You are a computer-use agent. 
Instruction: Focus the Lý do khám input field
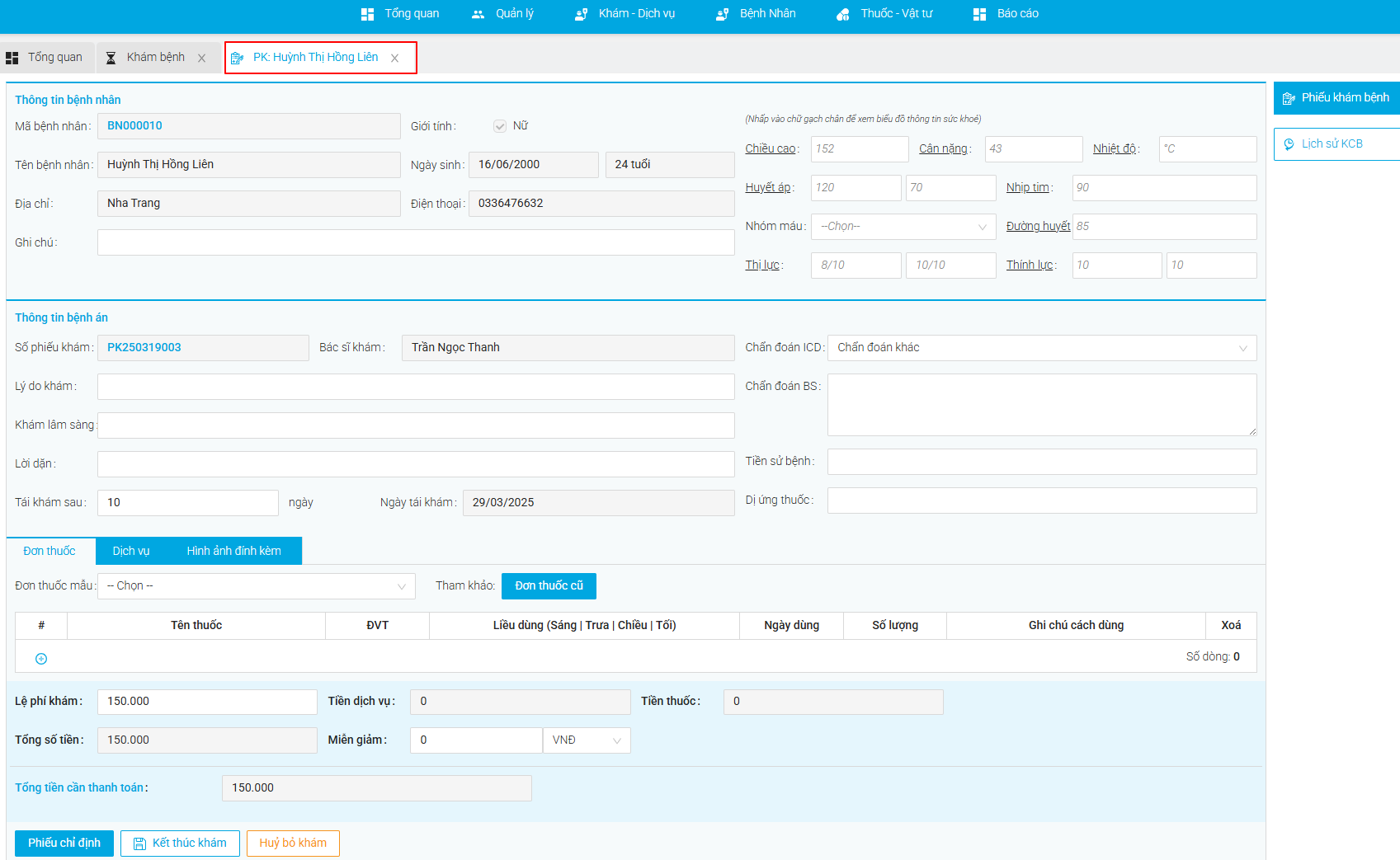point(416,387)
